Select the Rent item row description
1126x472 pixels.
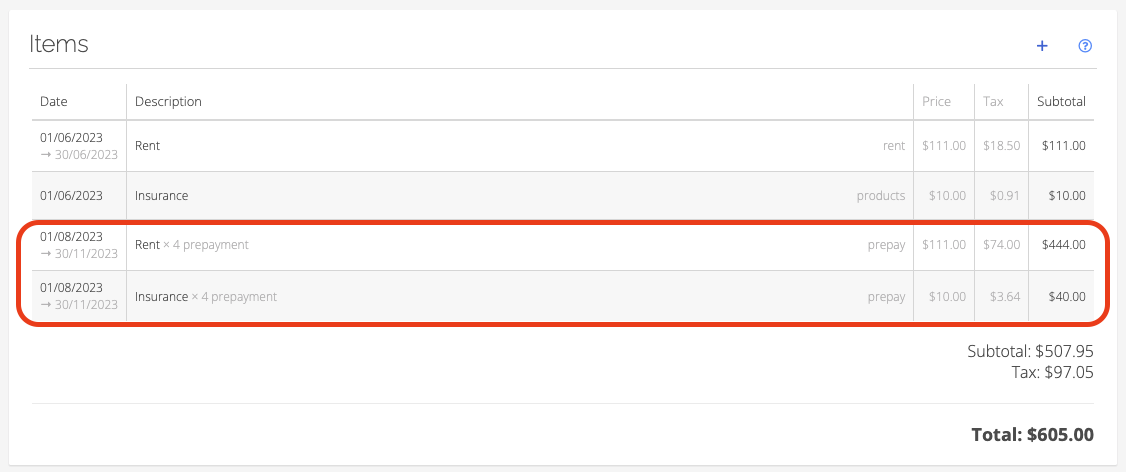pos(147,145)
